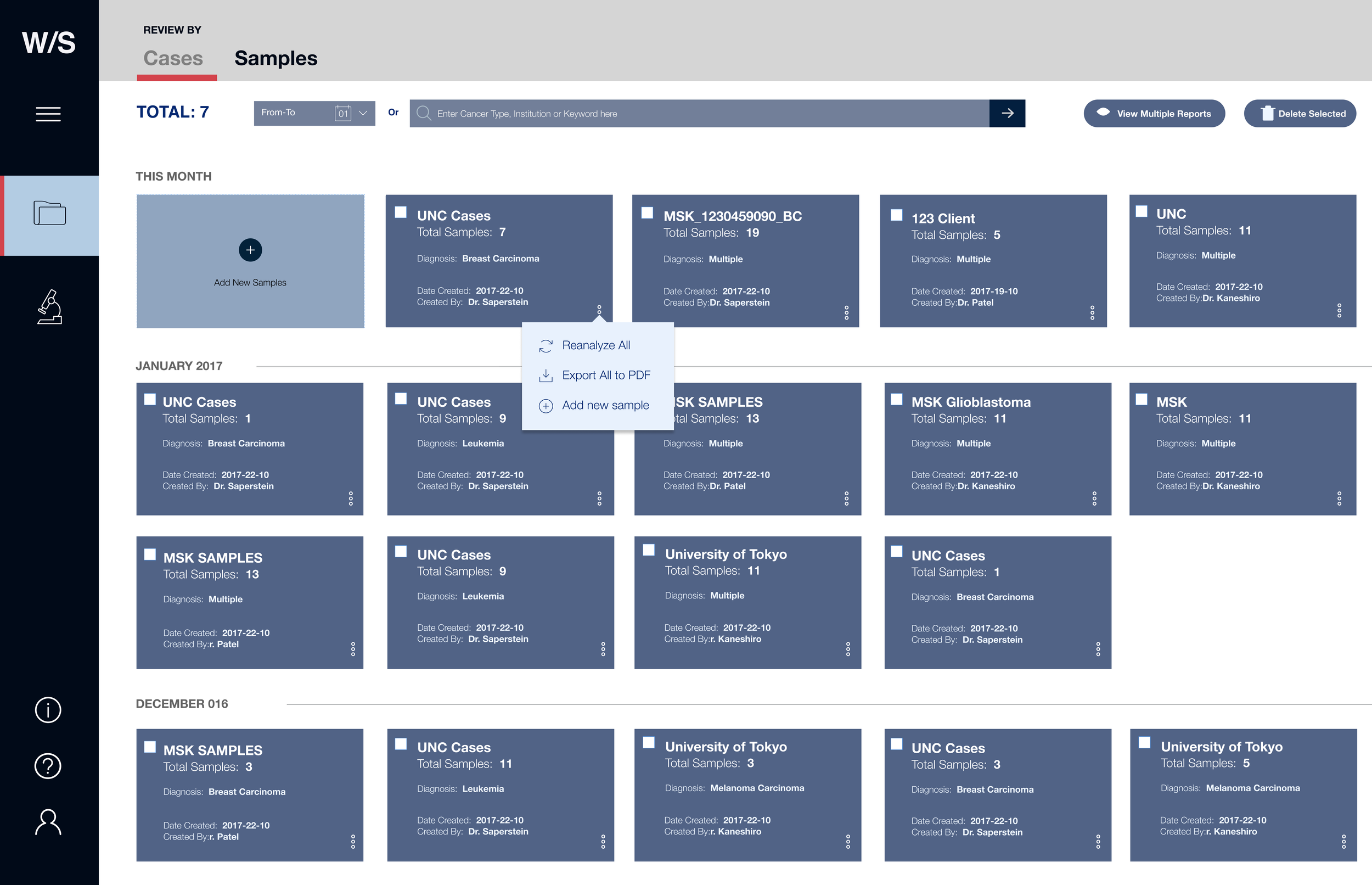Open the microscope analysis section
The height and width of the screenshot is (885, 1372).
pos(49,307)
